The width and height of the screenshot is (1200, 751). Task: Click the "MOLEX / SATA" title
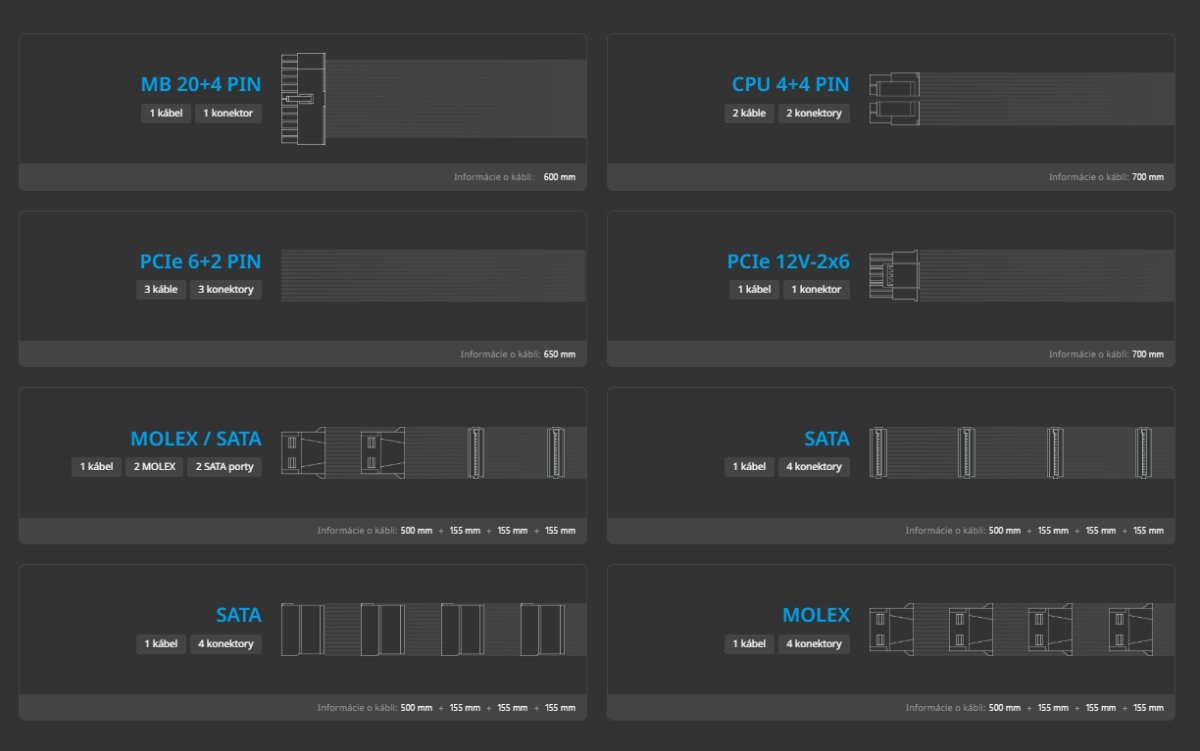[x=195, y=439]
